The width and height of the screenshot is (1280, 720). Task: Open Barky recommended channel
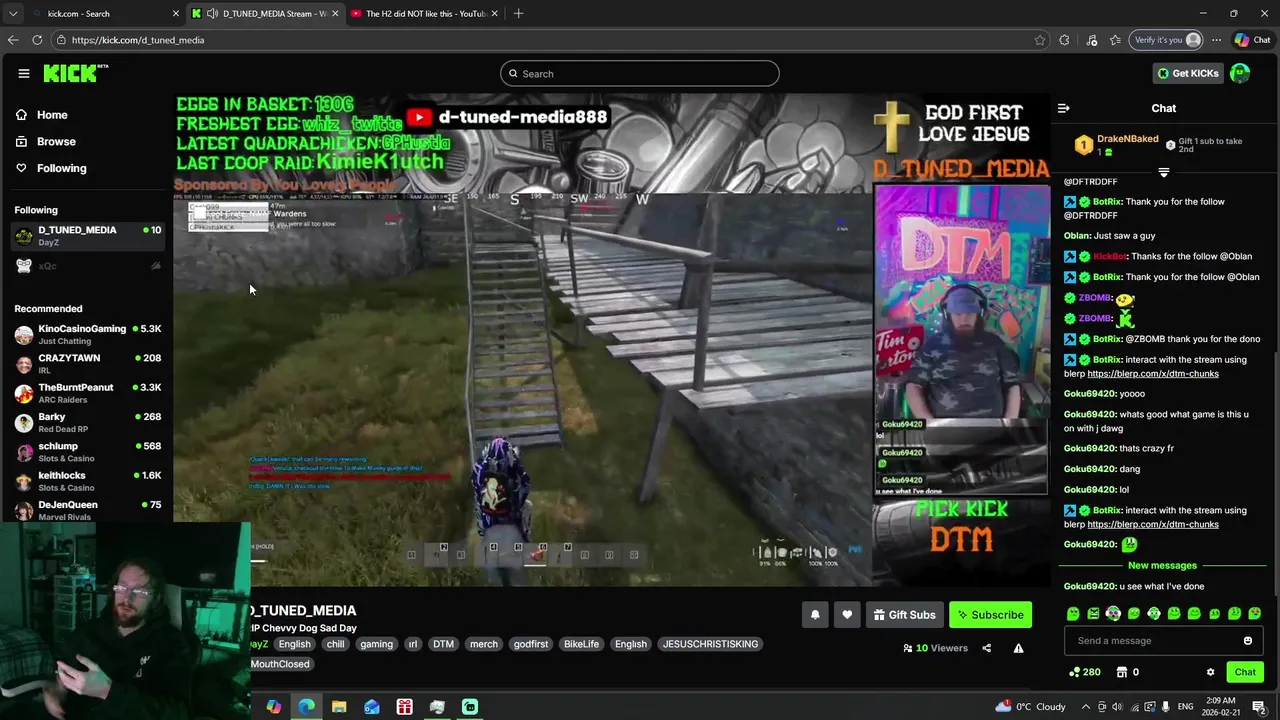(88, 423)
